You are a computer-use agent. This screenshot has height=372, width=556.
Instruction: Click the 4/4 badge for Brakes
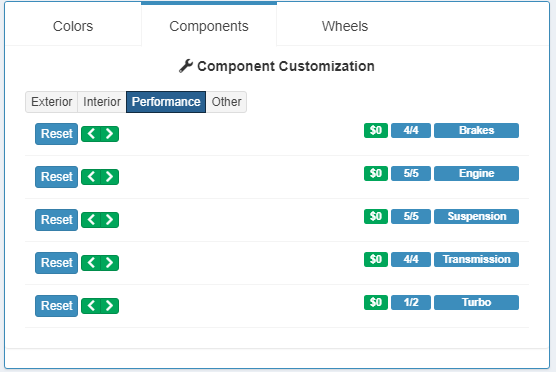pyautogui.click(x=411, y=130)
